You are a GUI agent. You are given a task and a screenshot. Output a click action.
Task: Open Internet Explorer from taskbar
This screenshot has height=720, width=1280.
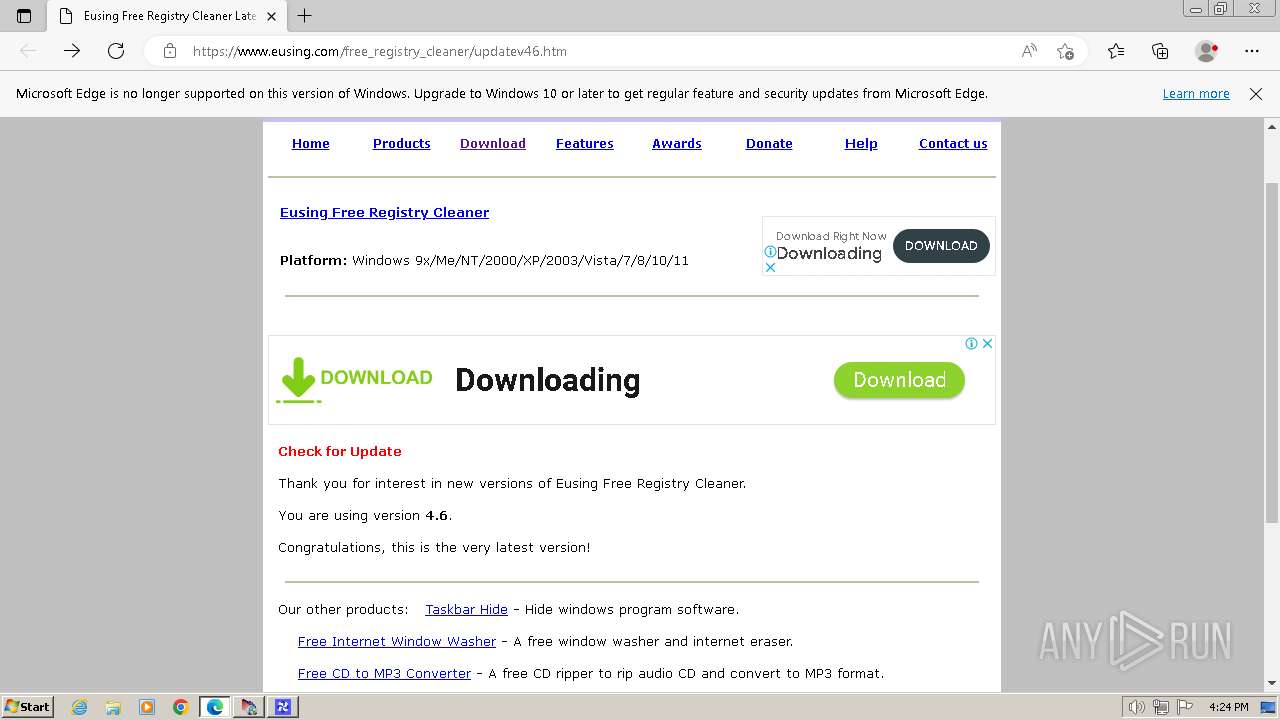click(79, 707)
